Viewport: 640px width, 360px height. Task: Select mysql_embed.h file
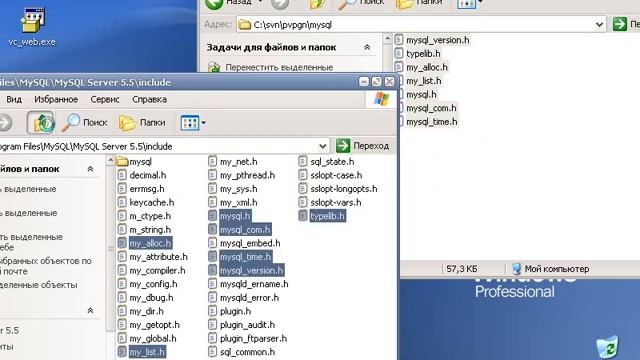click(244, 243)
